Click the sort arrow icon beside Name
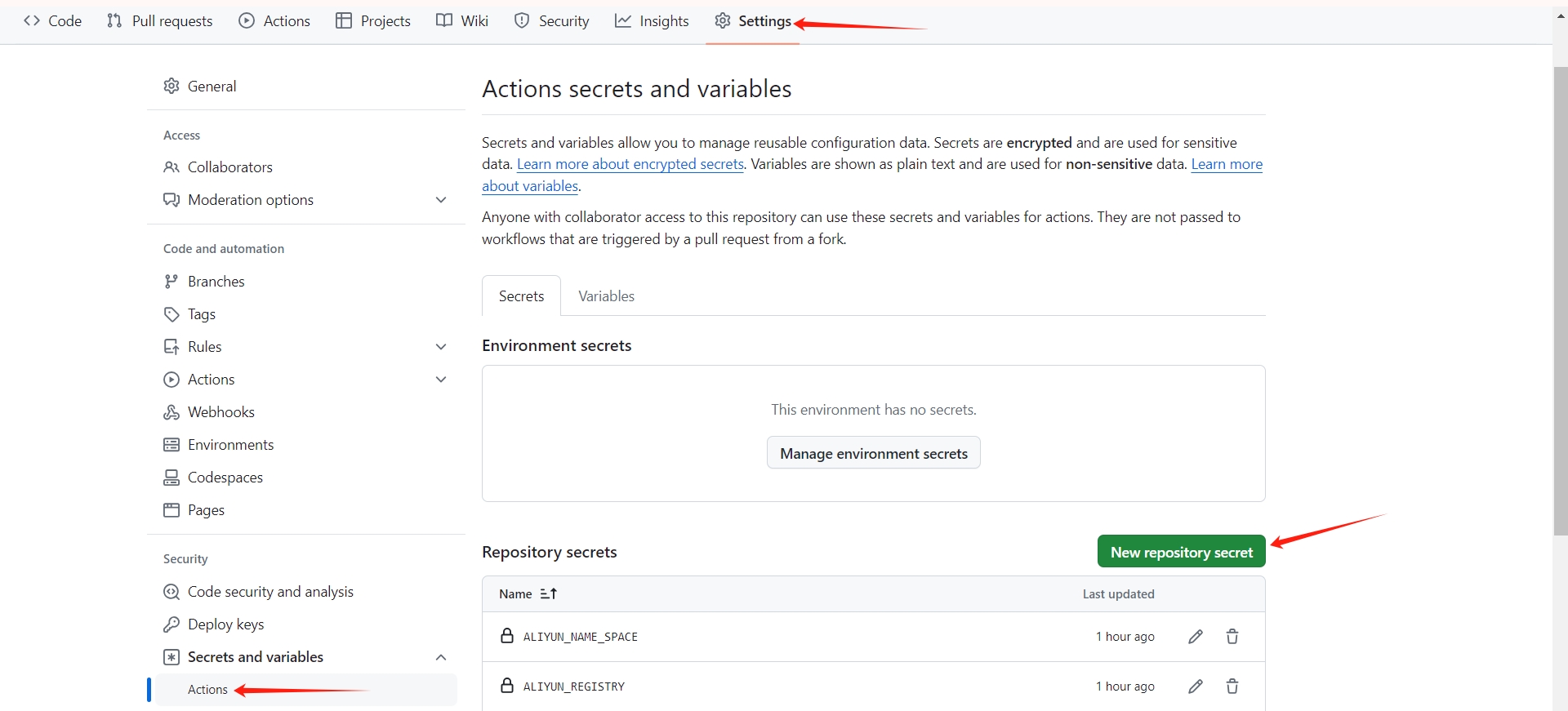This screenshot has width=1568, height=711. (x=549, y=594)
